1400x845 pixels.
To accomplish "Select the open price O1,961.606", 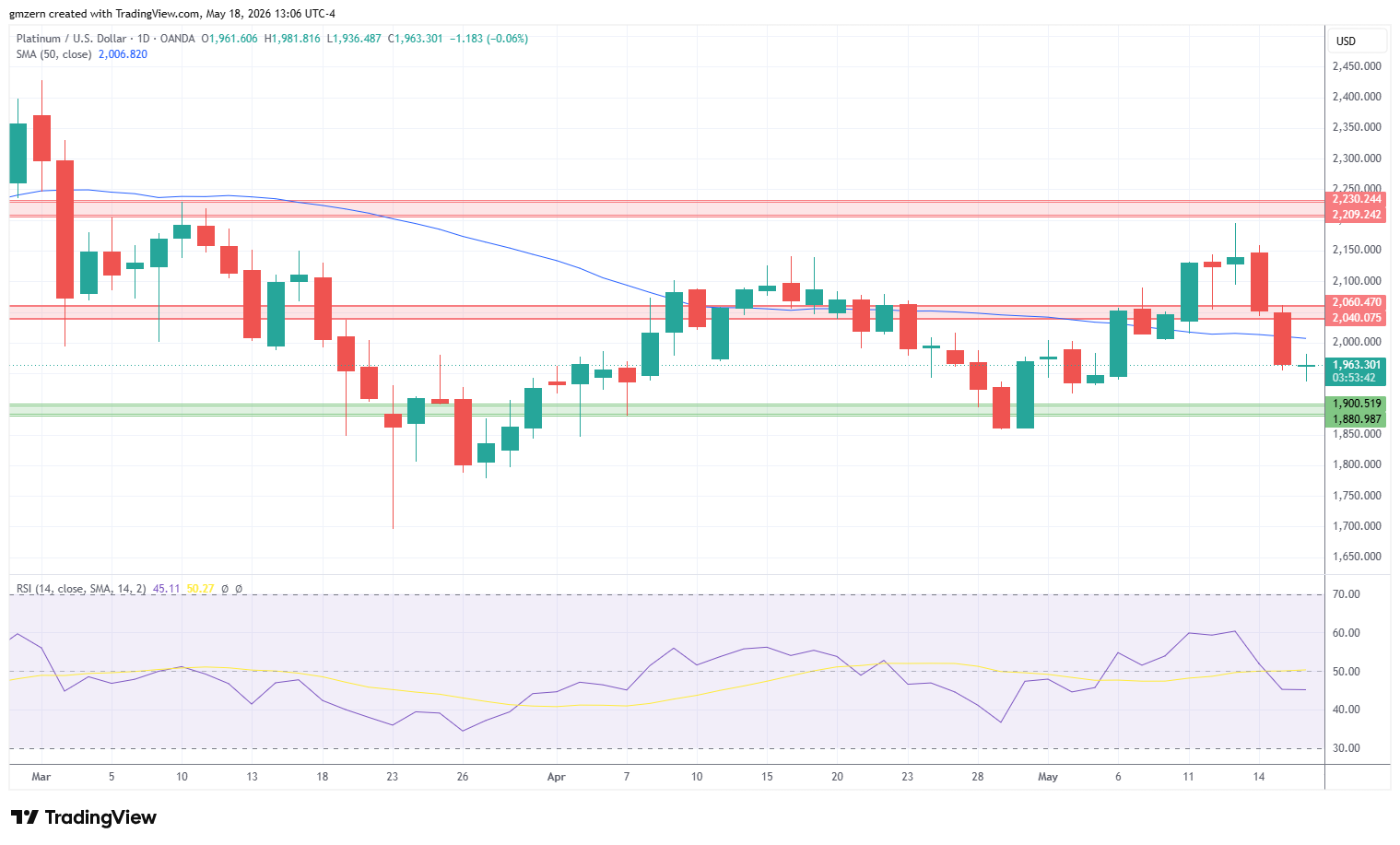I will [x=229, y=39].
